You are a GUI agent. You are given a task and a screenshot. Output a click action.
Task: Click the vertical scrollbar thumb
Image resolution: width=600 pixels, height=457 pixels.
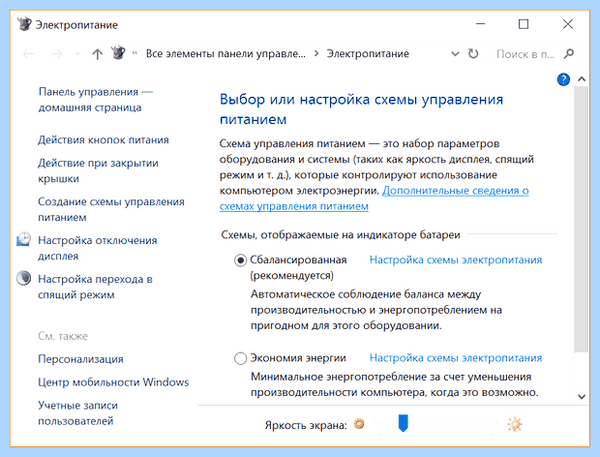pos(581,219)
